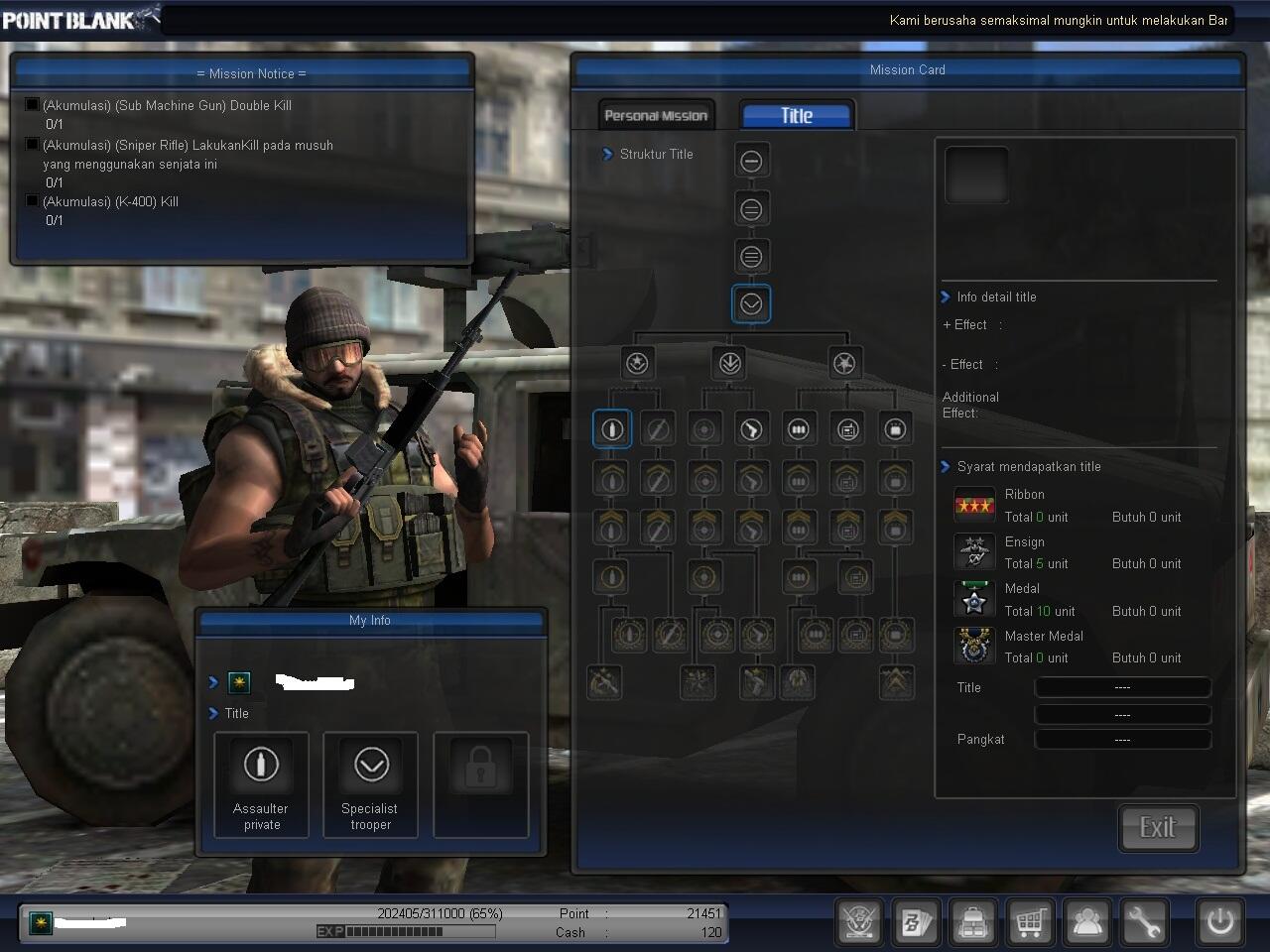Select the highlighted bullet Assaulter title node

point(612,429)
